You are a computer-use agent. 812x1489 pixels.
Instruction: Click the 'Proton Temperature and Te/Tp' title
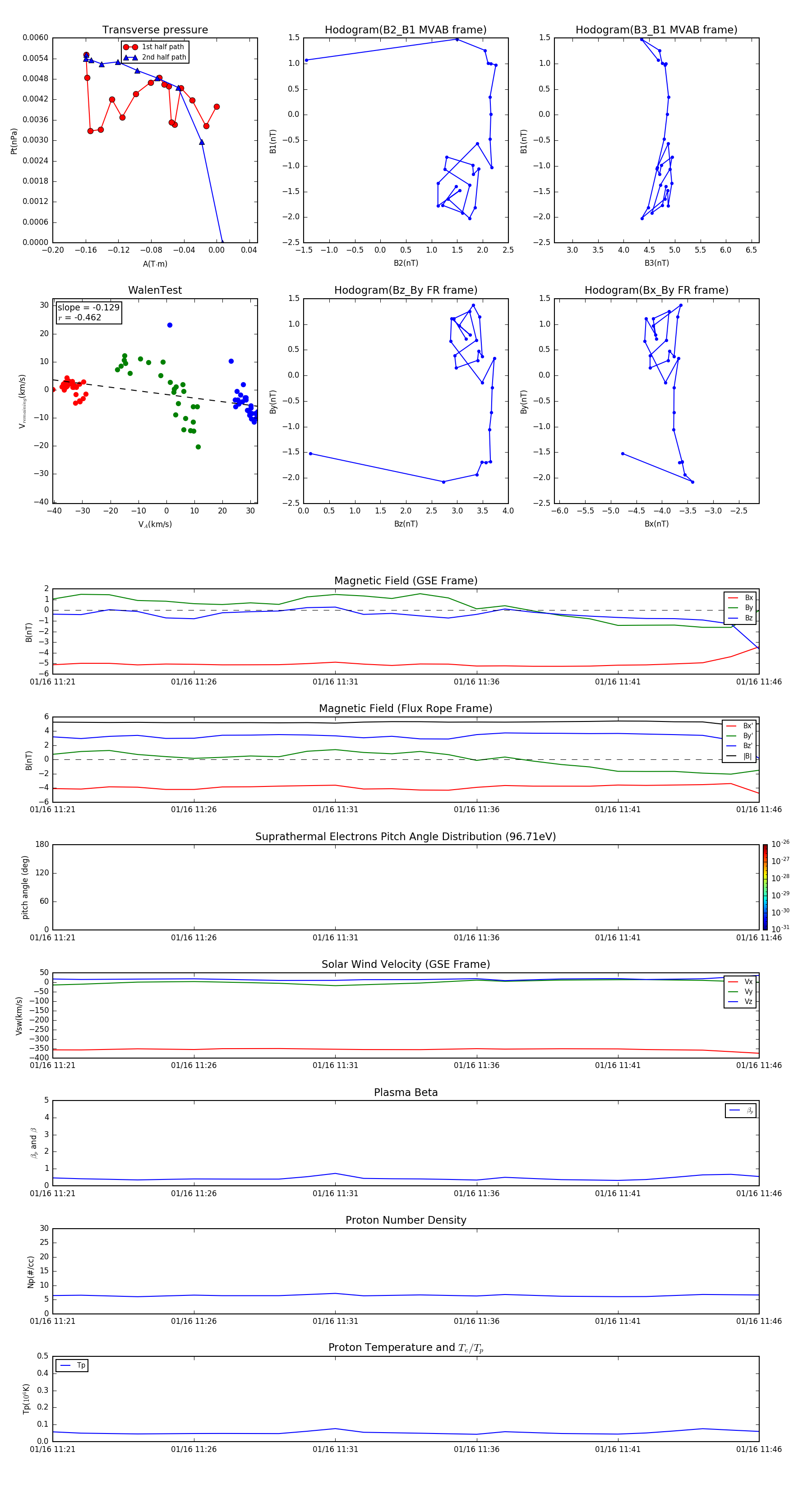point(406,1348)
